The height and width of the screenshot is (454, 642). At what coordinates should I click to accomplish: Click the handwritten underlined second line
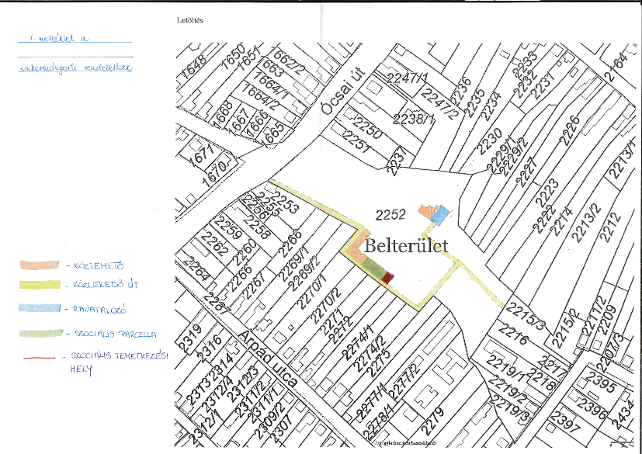tap(74, 66)
